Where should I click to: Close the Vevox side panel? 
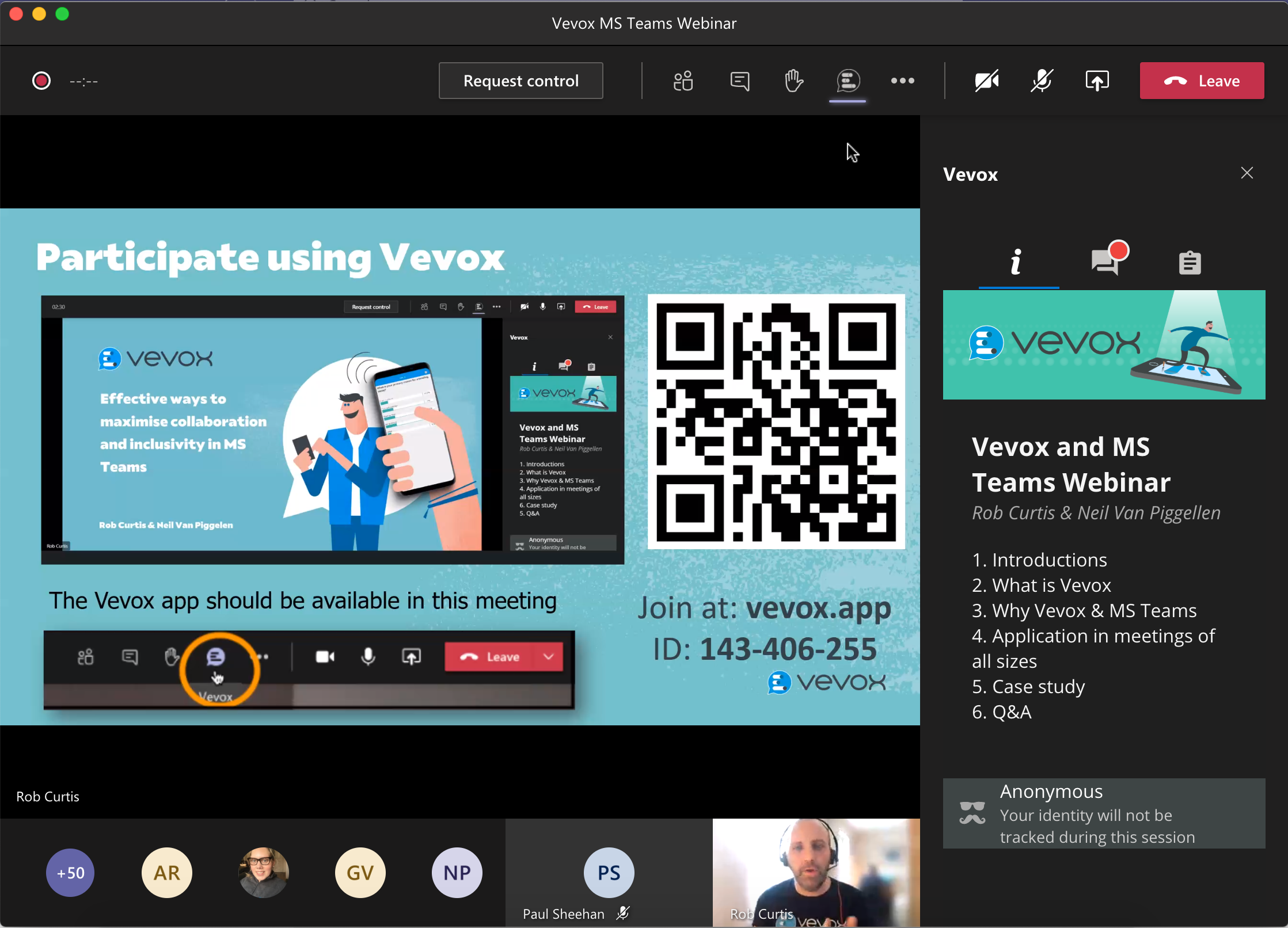tap(1247, 173)
